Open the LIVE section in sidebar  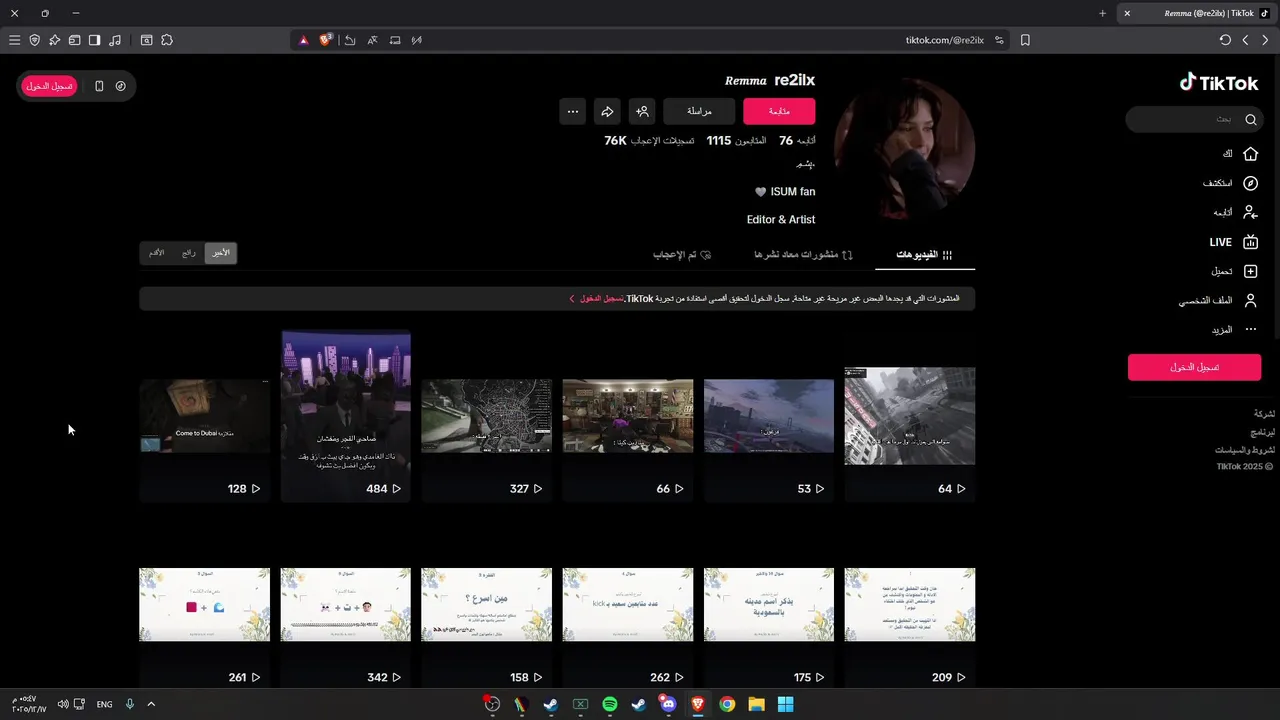[x=1234, y=242]
